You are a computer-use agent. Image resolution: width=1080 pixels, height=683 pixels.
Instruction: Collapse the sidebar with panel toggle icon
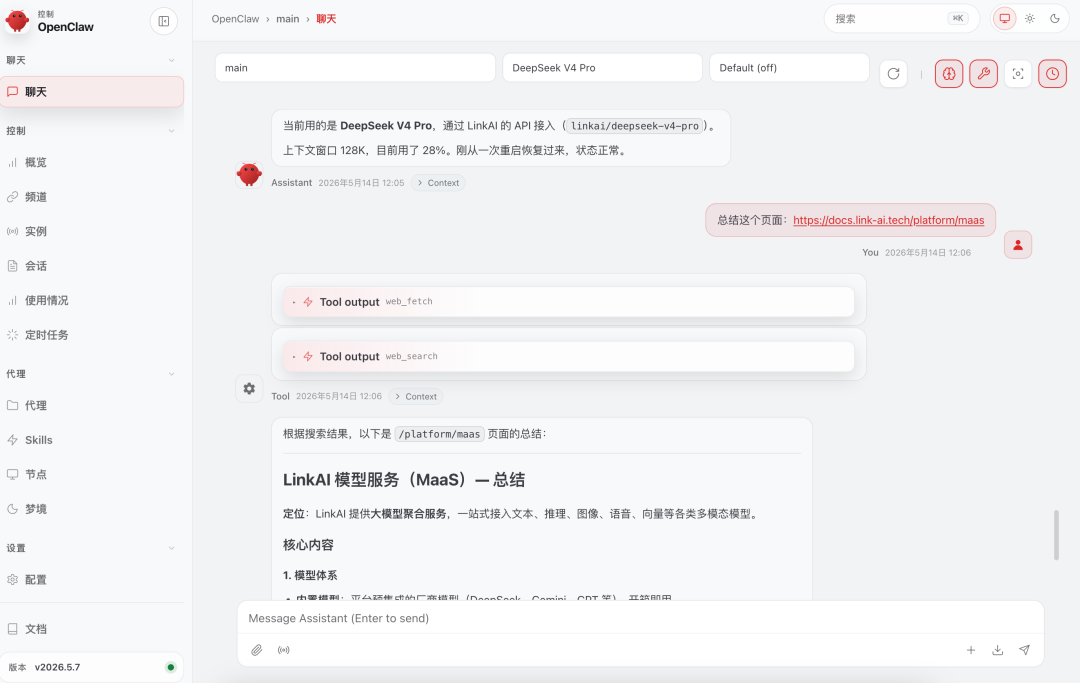164,21
